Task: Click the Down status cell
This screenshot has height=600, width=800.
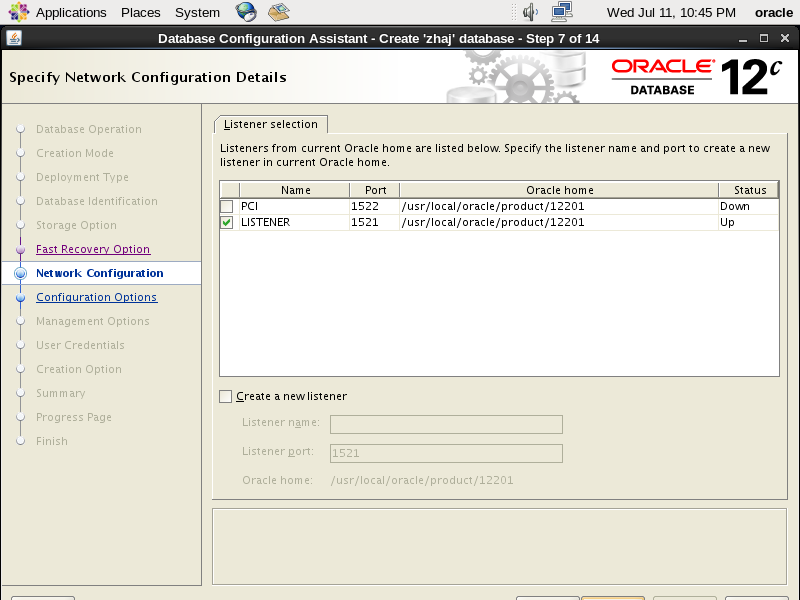Action: tap(748, 206)
